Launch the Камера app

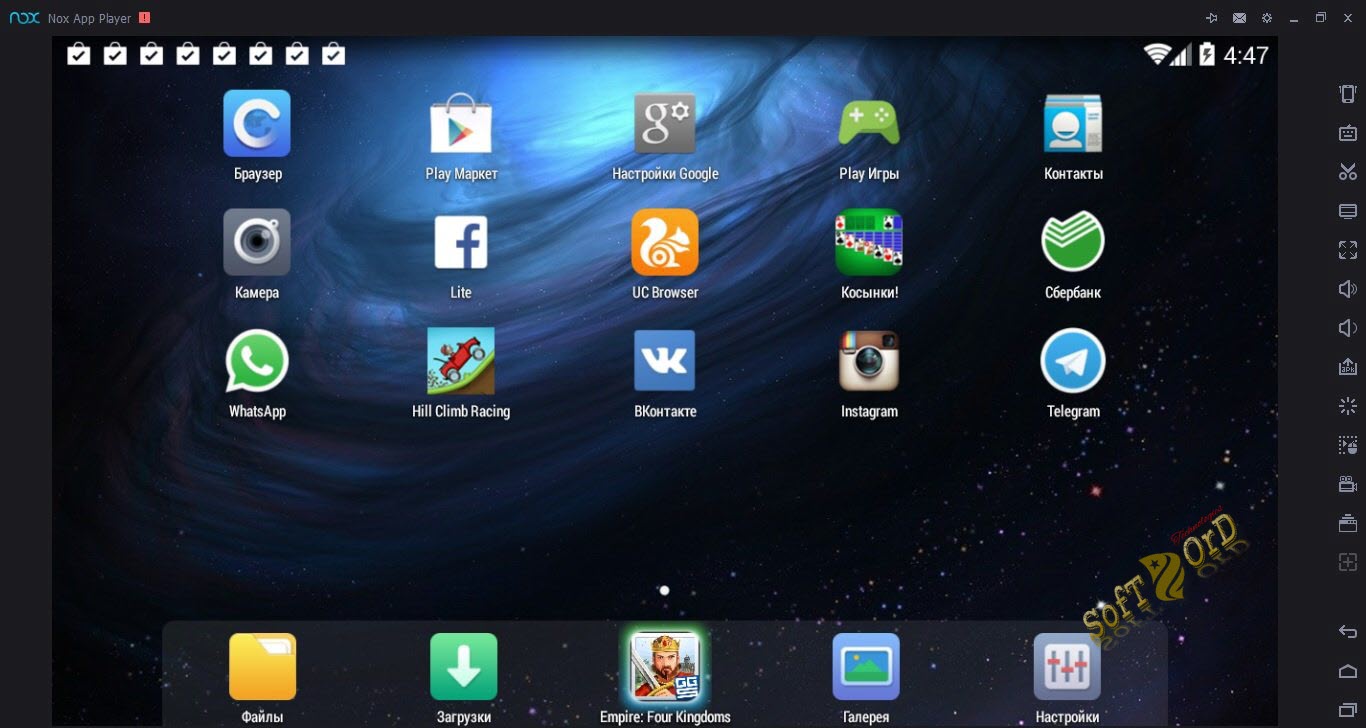point(257,242)
